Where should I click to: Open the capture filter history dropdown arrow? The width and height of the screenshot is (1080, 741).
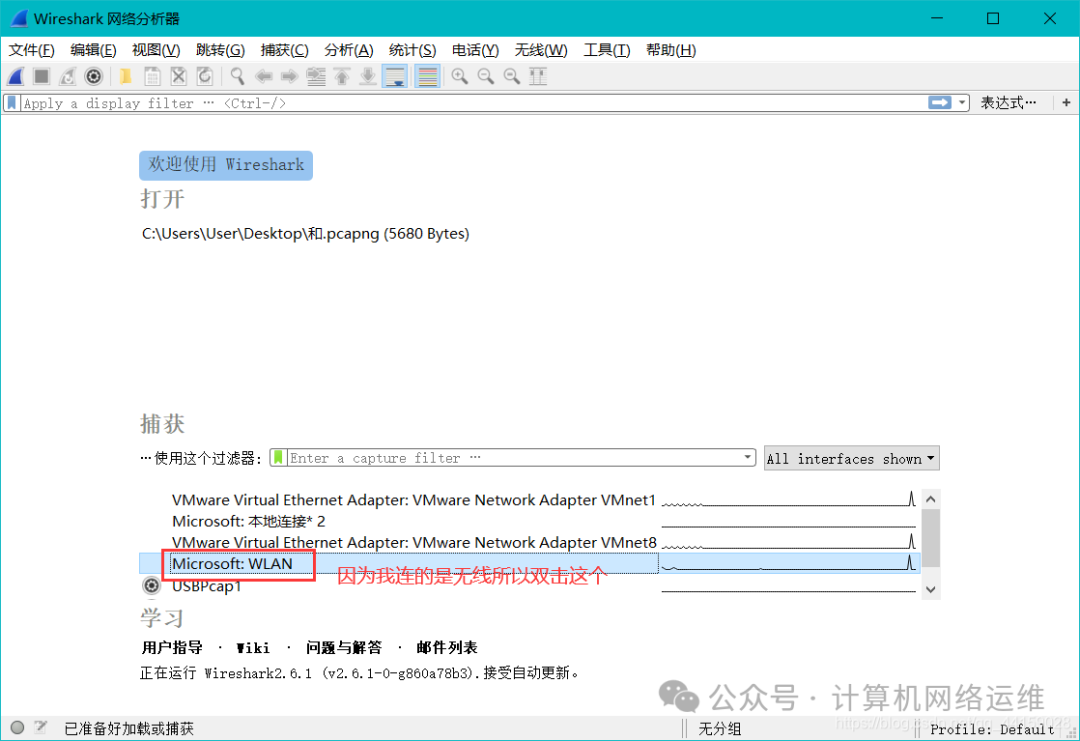[747, 458]
